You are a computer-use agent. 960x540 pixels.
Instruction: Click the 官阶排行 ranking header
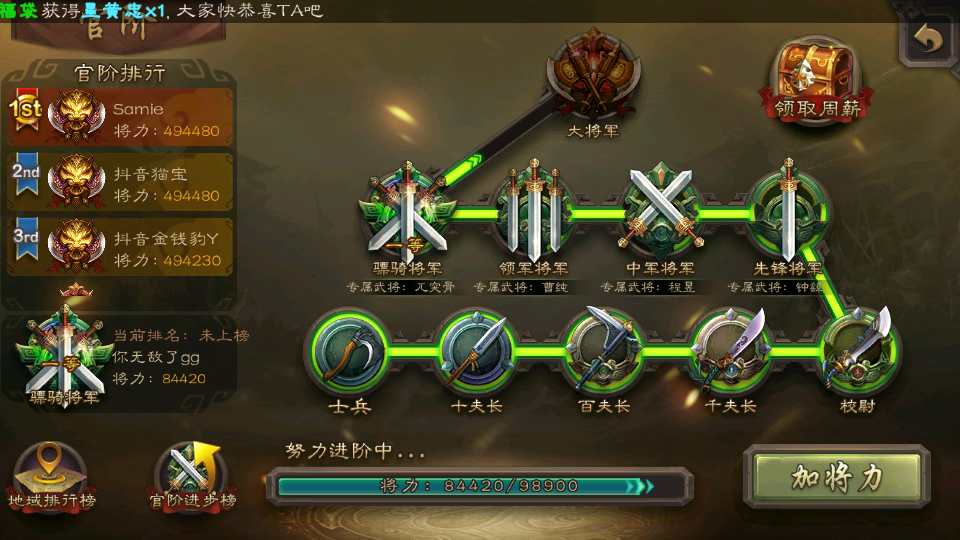120,73
